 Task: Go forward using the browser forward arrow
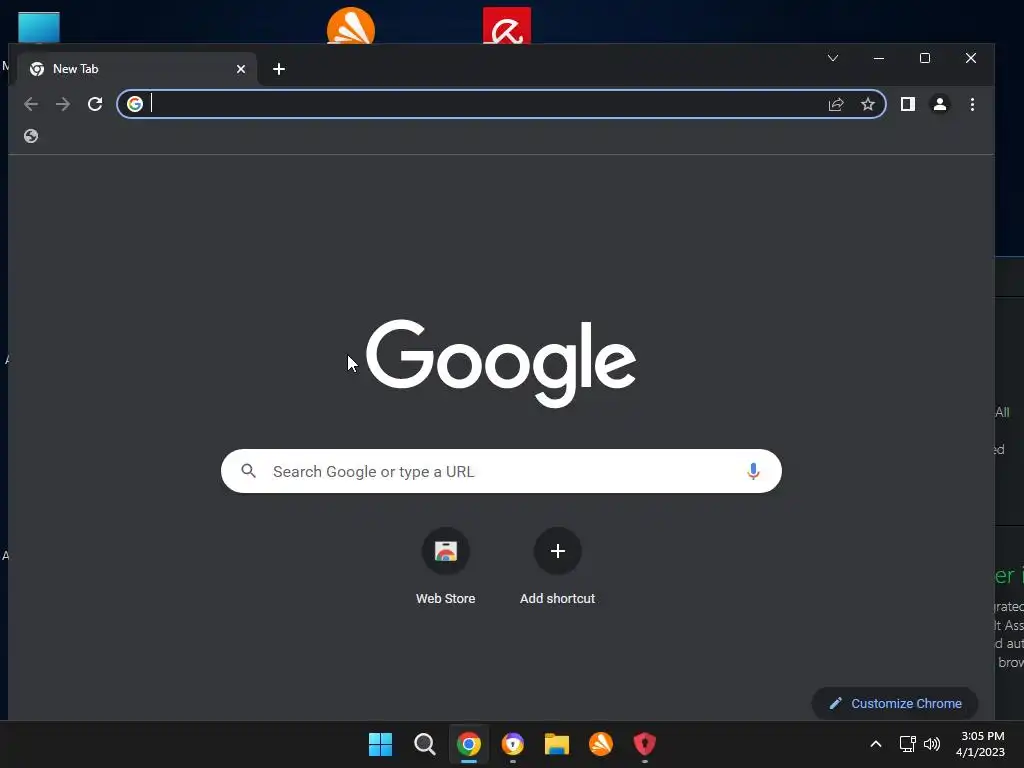(x=63, y=104)
